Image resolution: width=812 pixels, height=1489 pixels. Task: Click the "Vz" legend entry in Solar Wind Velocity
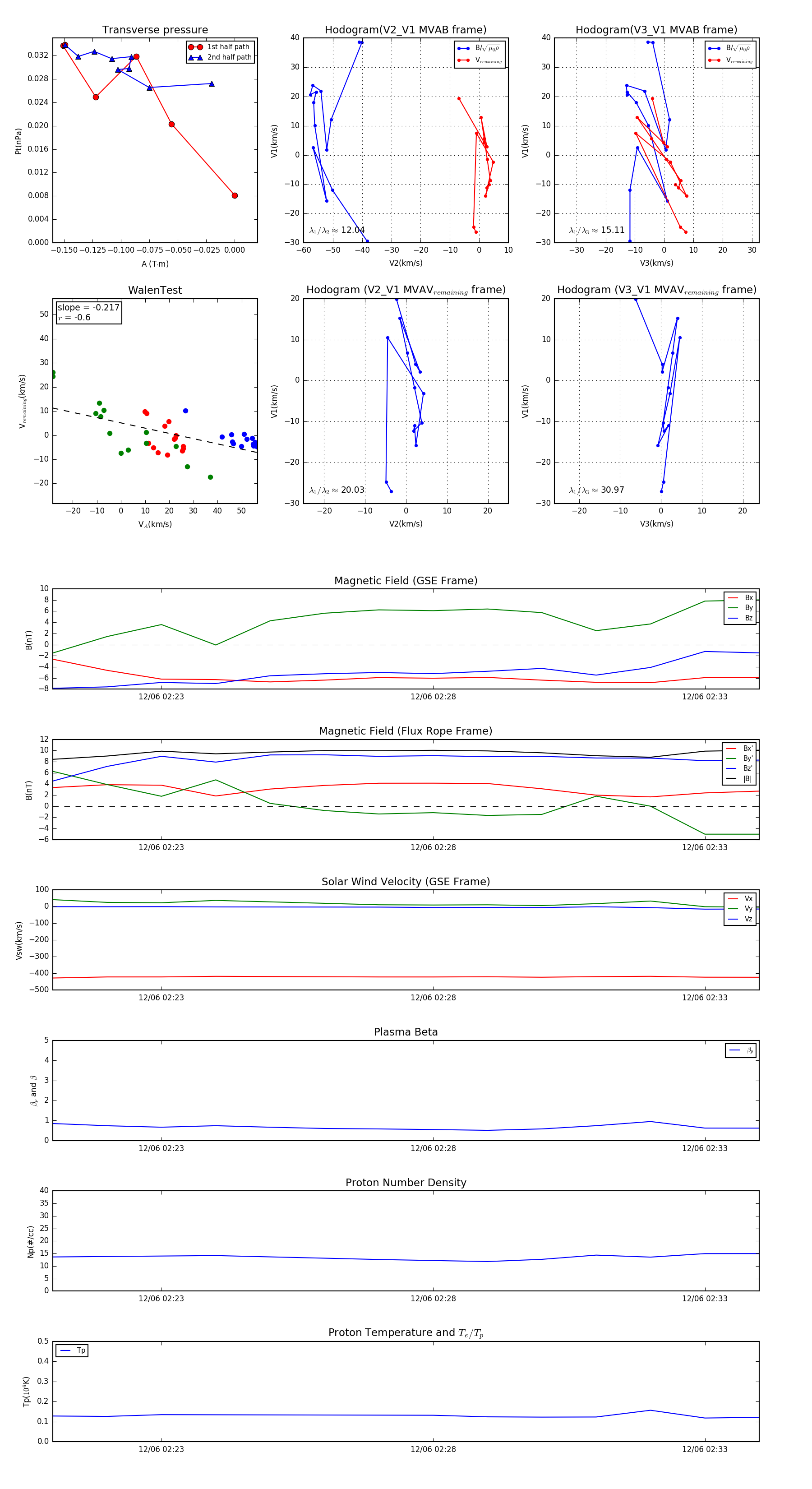[x=740, y=919]
